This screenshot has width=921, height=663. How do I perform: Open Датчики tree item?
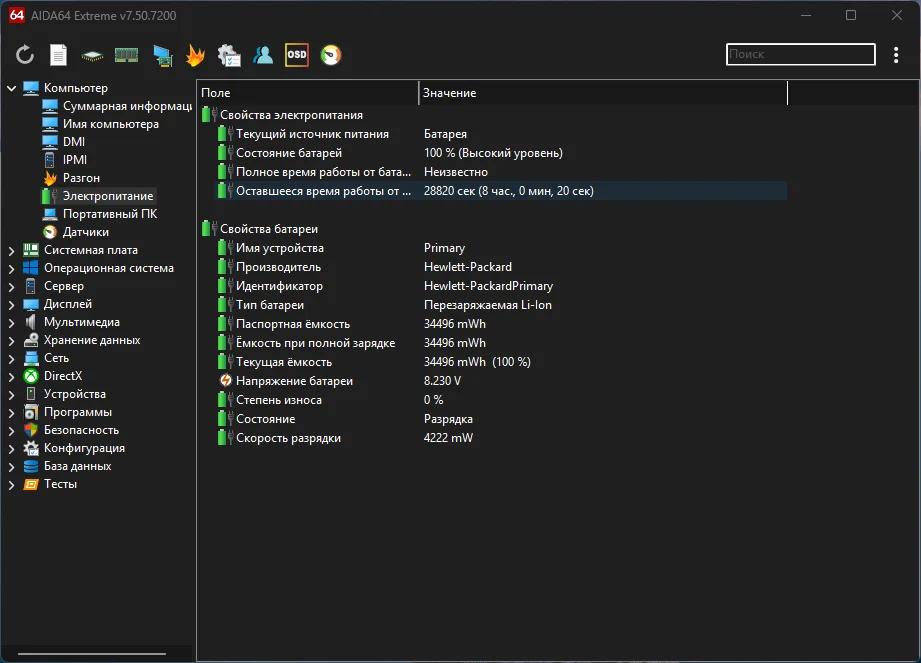tap(85, 232)
